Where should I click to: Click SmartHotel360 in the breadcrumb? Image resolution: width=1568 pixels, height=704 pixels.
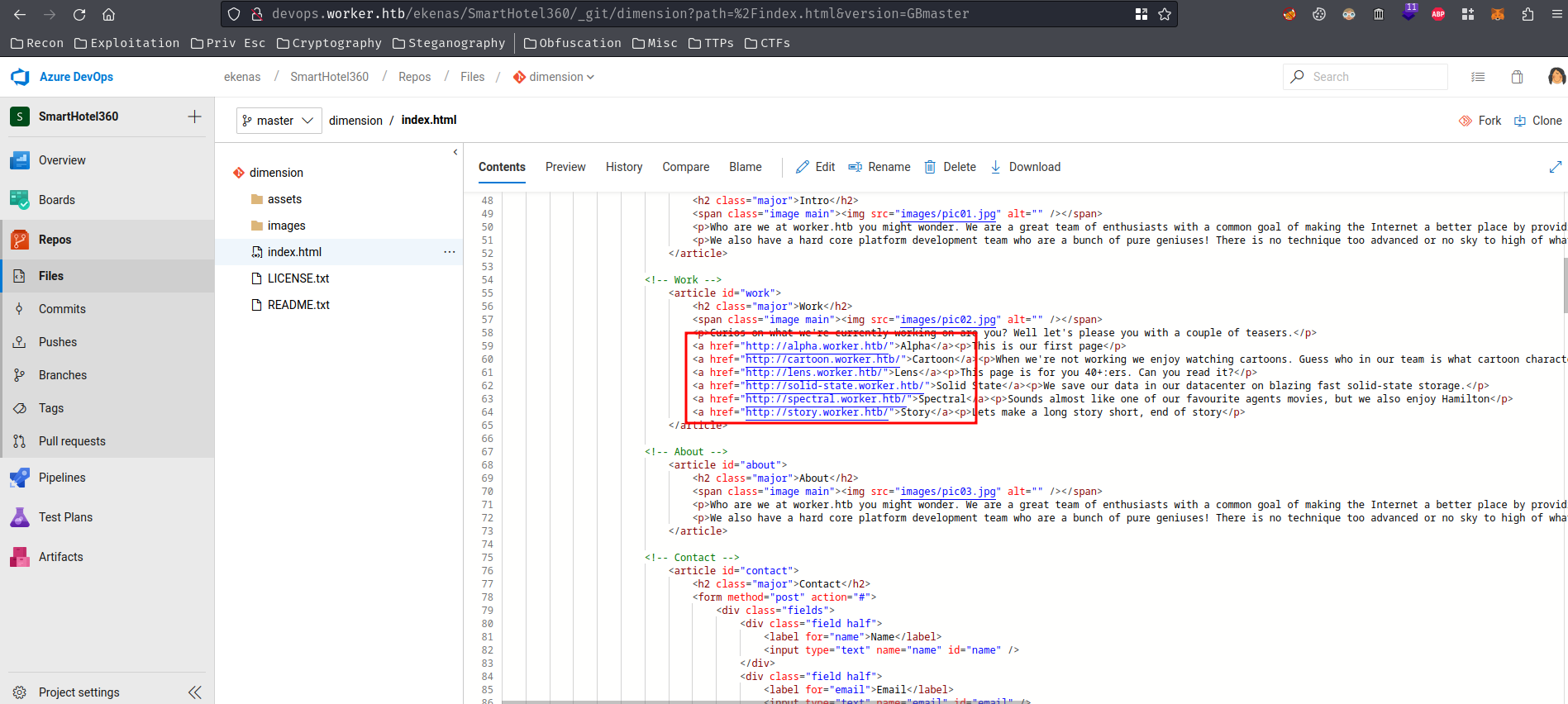click(329, 77)
